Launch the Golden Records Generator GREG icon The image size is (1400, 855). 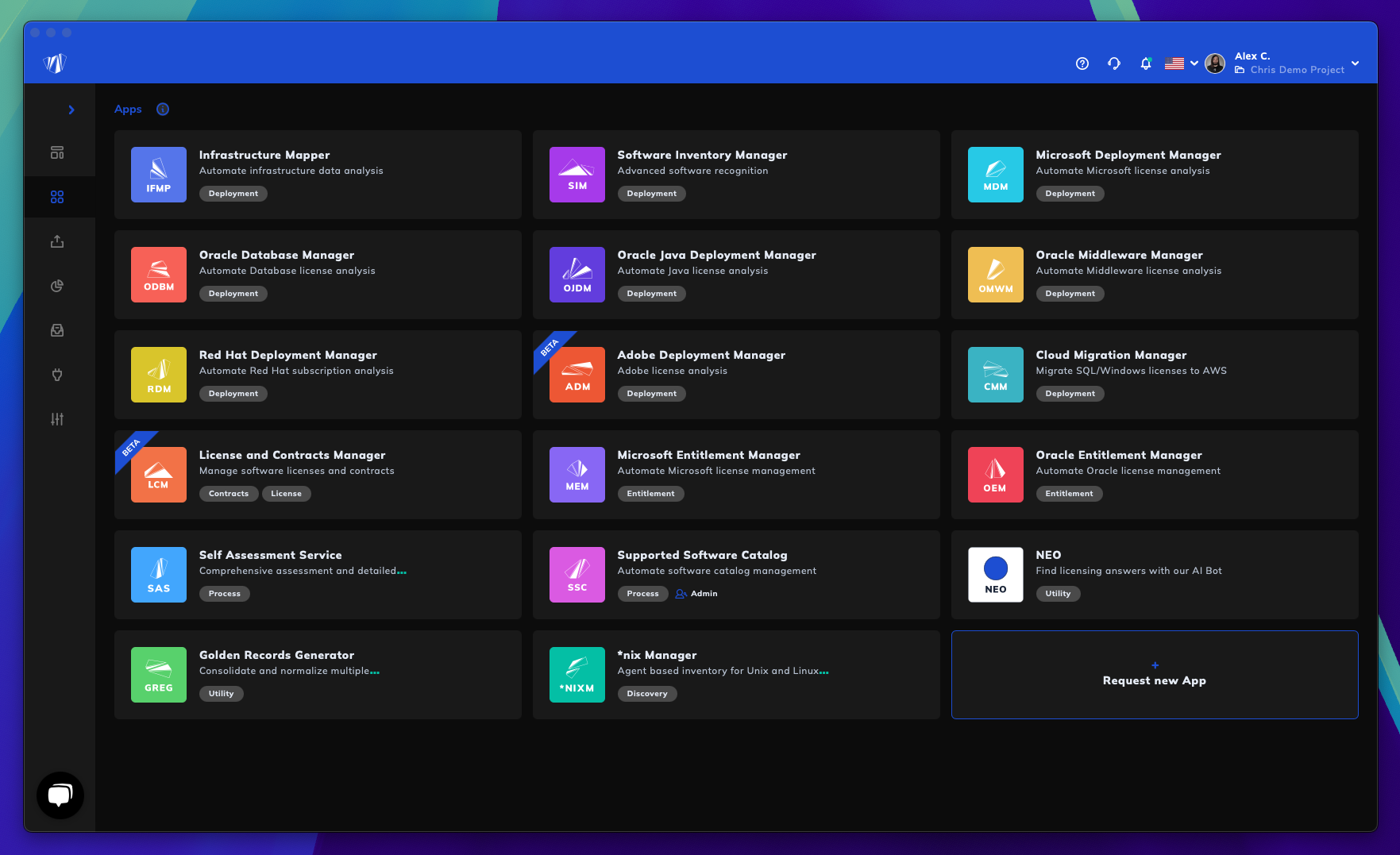click(159, 675)
